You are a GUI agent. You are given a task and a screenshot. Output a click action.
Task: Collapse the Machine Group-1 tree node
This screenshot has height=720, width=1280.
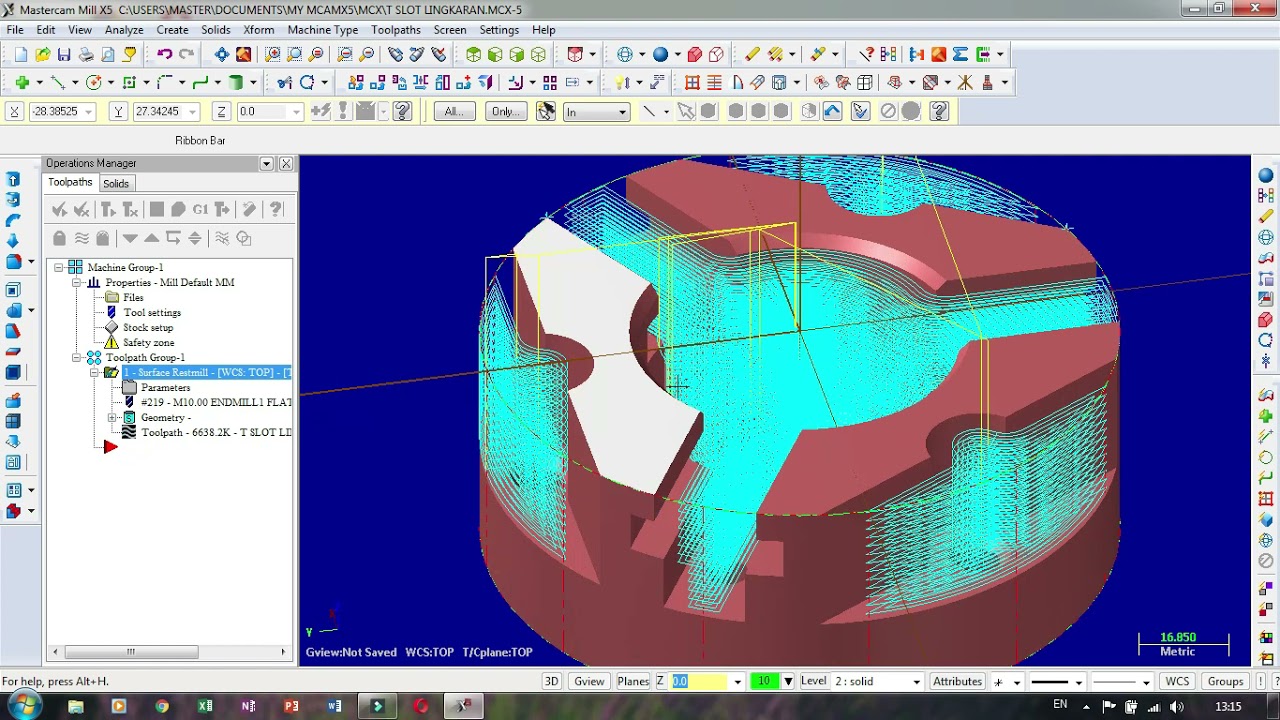(59, 267)
